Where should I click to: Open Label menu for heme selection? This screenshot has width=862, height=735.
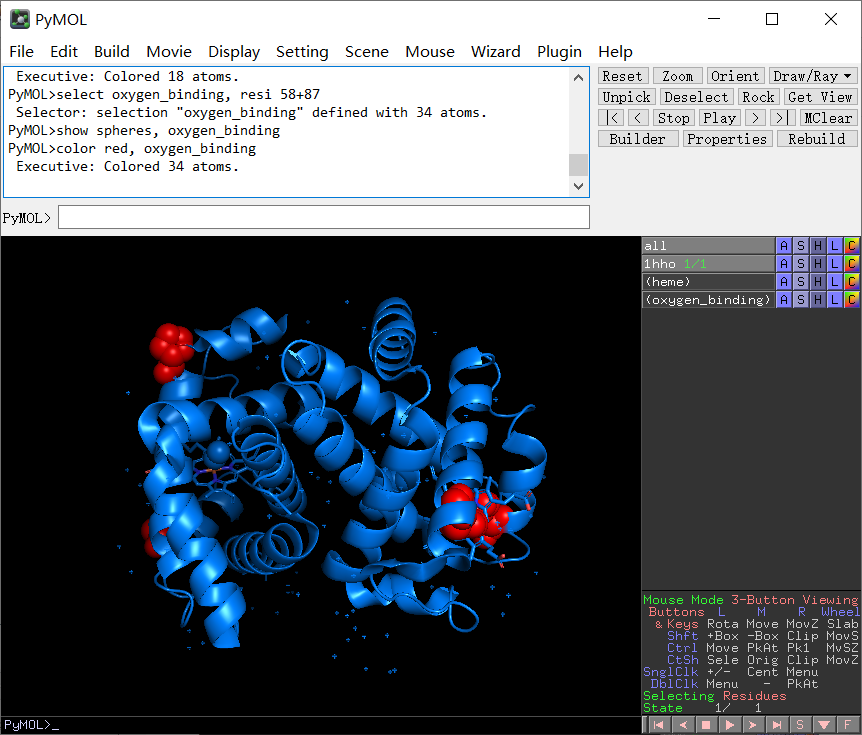pyautogui.click(x=835, y=282)
